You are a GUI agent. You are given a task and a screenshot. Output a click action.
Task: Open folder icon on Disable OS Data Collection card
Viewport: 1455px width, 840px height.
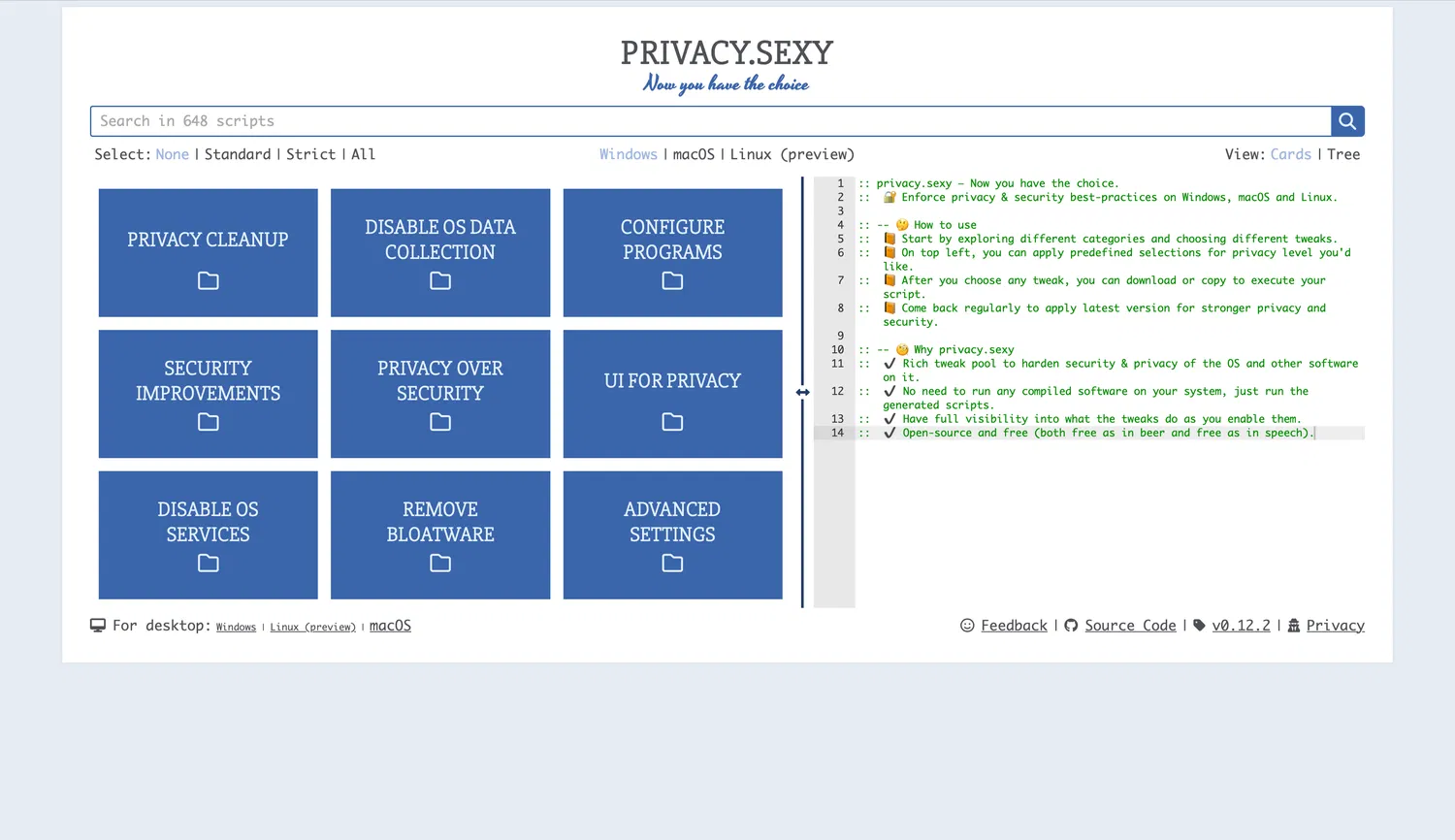440,281
